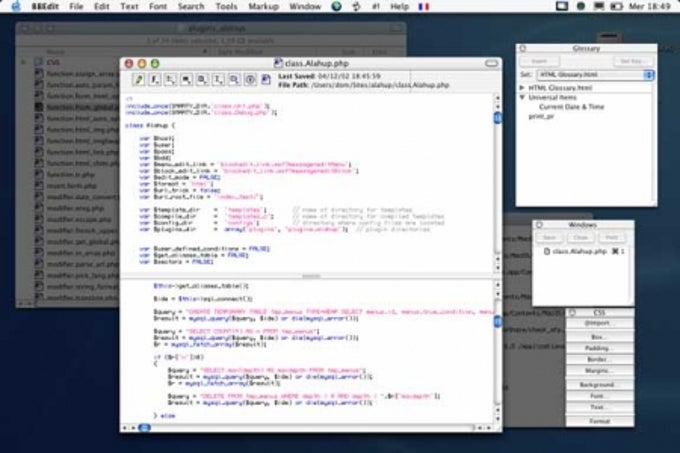Click Save in the Windows palette
The image size is (680, 453).
[549, 238]
